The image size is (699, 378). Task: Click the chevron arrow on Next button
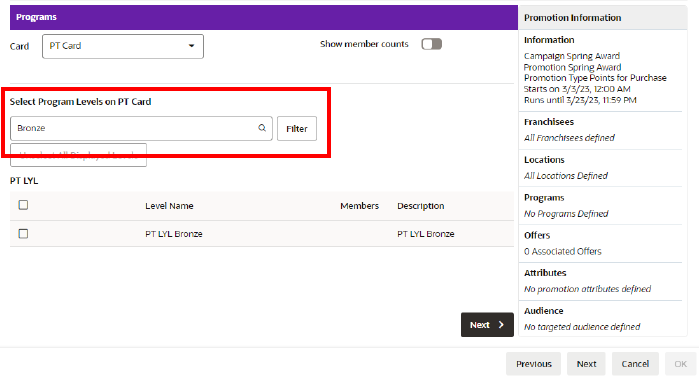pyautogui.click(x=501, y=325)
